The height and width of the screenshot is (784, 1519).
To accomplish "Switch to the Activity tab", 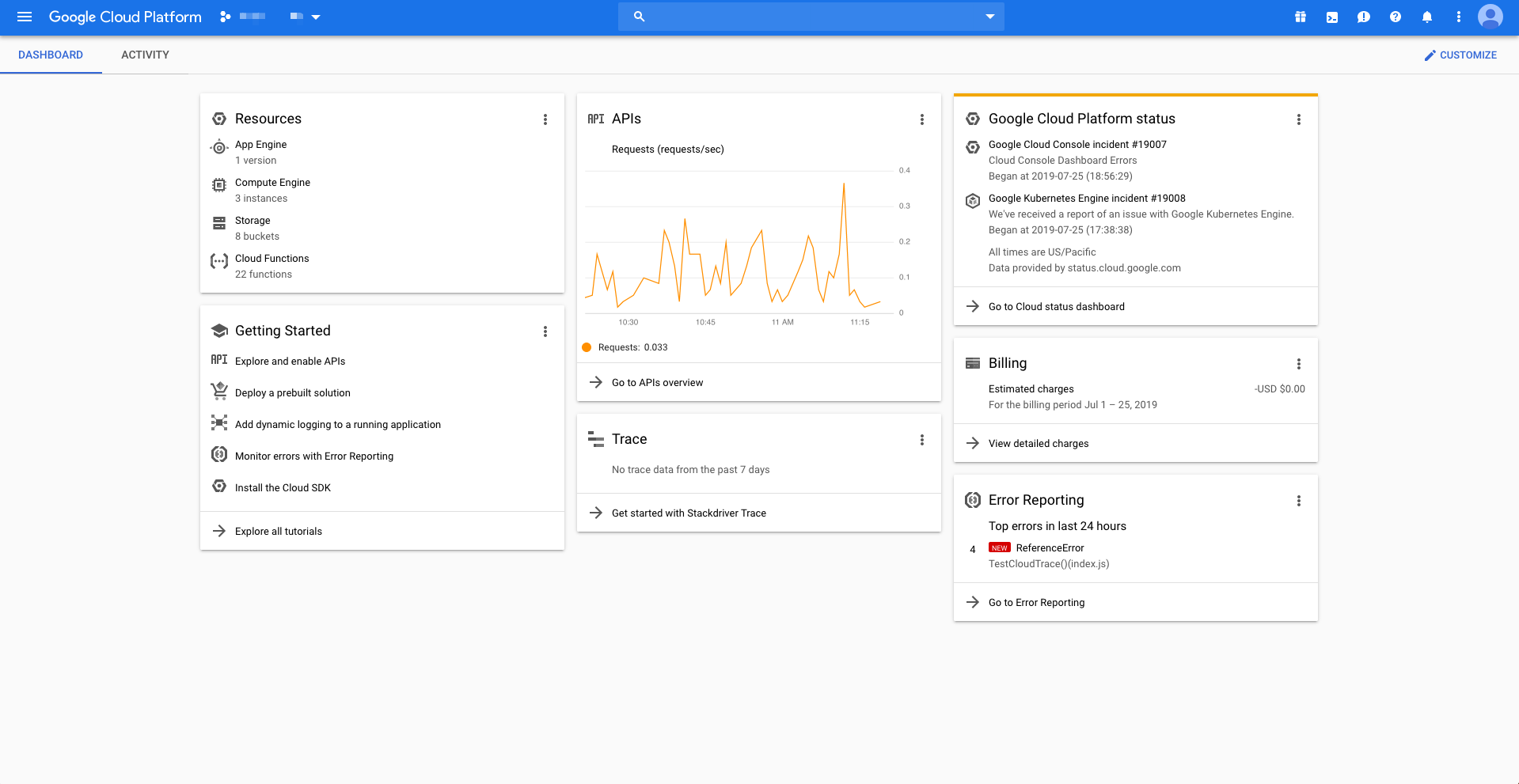I will tap(145, 55).
